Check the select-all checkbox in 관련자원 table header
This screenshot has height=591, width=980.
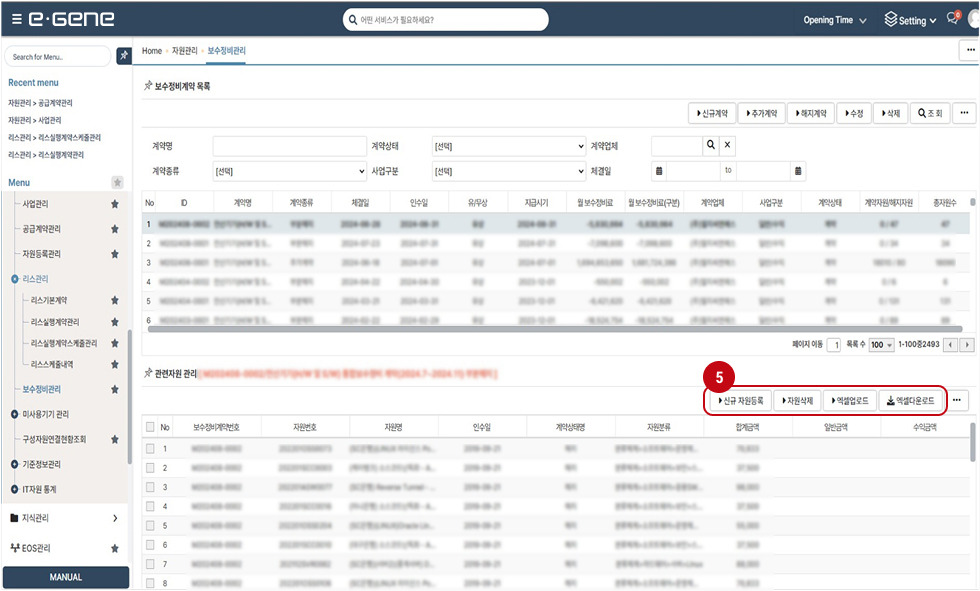[x=150, y=427]
